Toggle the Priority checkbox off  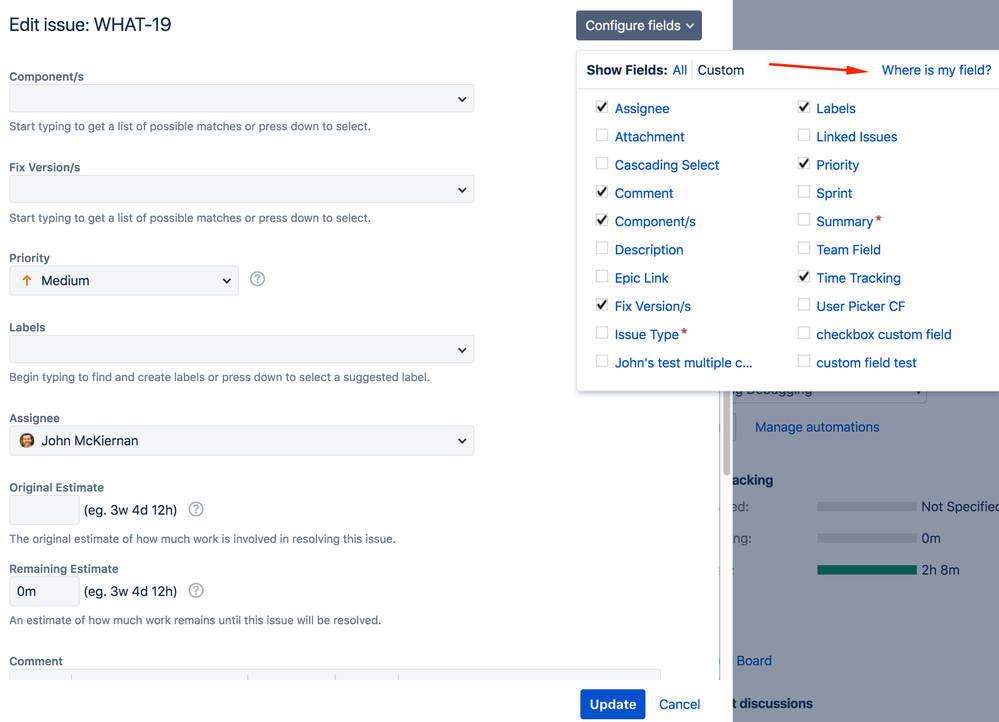pos(804,163)
